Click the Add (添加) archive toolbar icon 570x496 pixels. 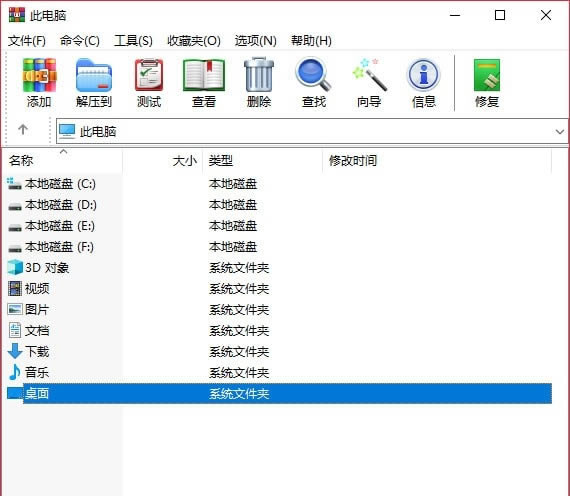pyautogui.click(x=39, y=75)
